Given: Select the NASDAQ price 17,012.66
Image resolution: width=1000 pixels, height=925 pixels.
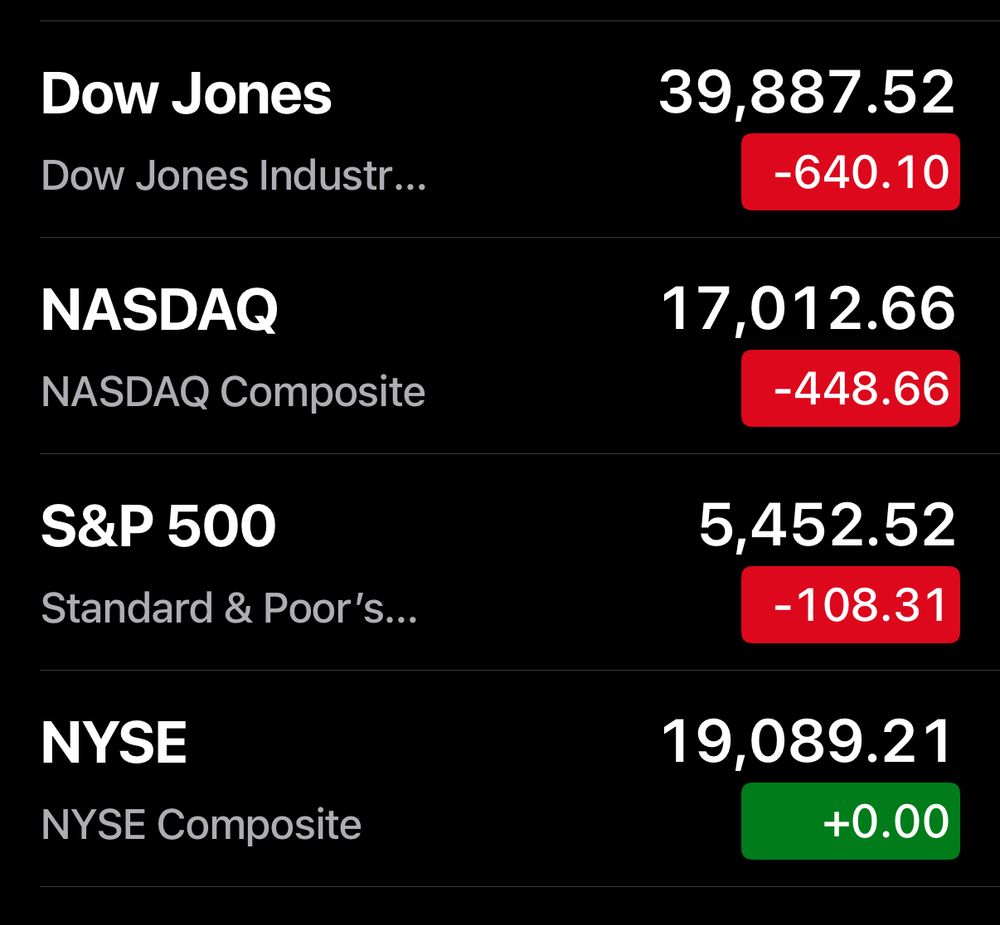Looking at the screenshot, I should point(809,310).
